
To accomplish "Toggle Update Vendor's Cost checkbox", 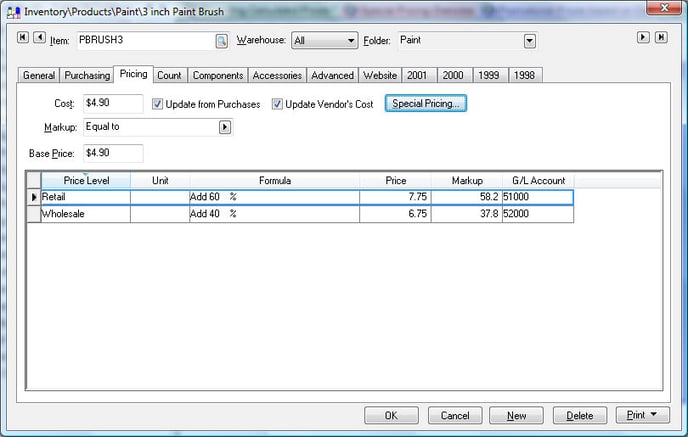I will tap(277, 104).
